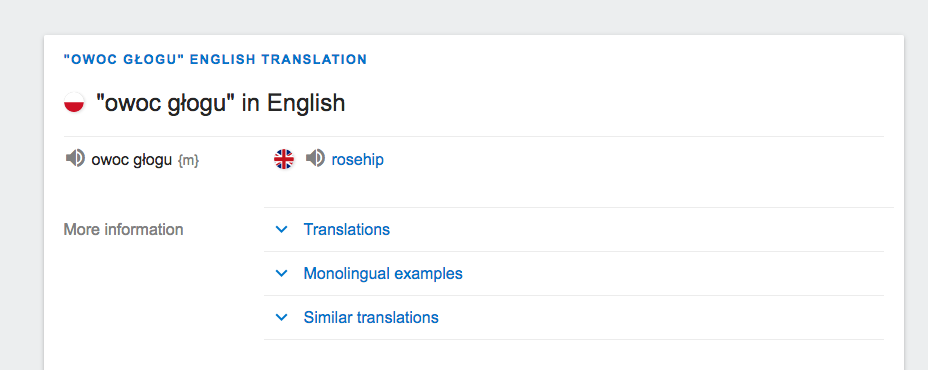Viewport: 928px width, 370px height.
Task: Expand Monolingual examples via its chevron
Action: coord(282,274)
